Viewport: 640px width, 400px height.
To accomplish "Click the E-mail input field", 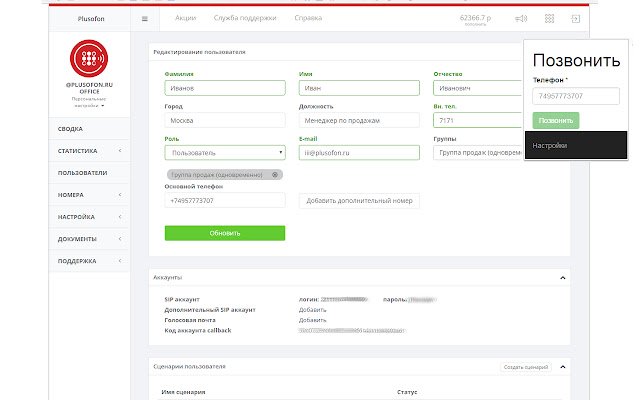I will 359,153.
